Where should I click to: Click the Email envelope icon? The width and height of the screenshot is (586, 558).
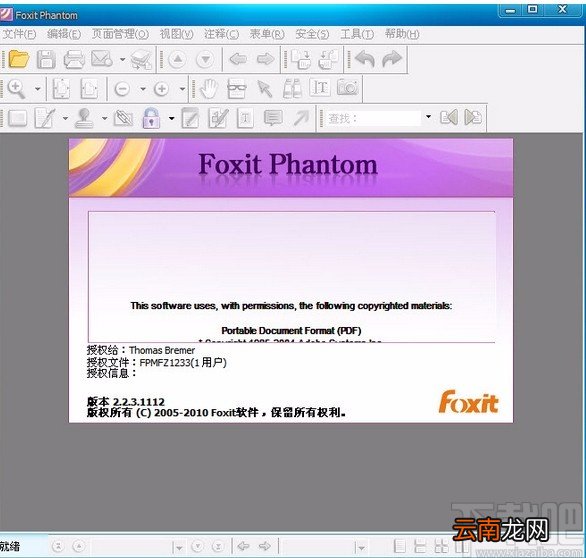tap(102, 59)
